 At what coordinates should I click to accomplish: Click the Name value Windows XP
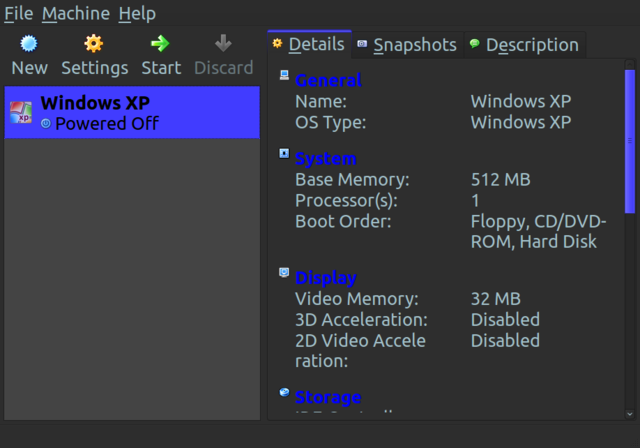[521, 101]
